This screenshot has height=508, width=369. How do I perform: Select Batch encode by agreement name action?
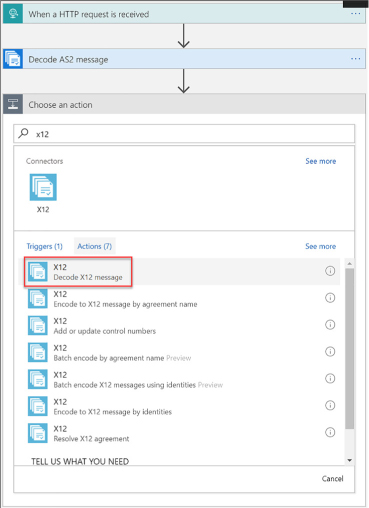179,352
